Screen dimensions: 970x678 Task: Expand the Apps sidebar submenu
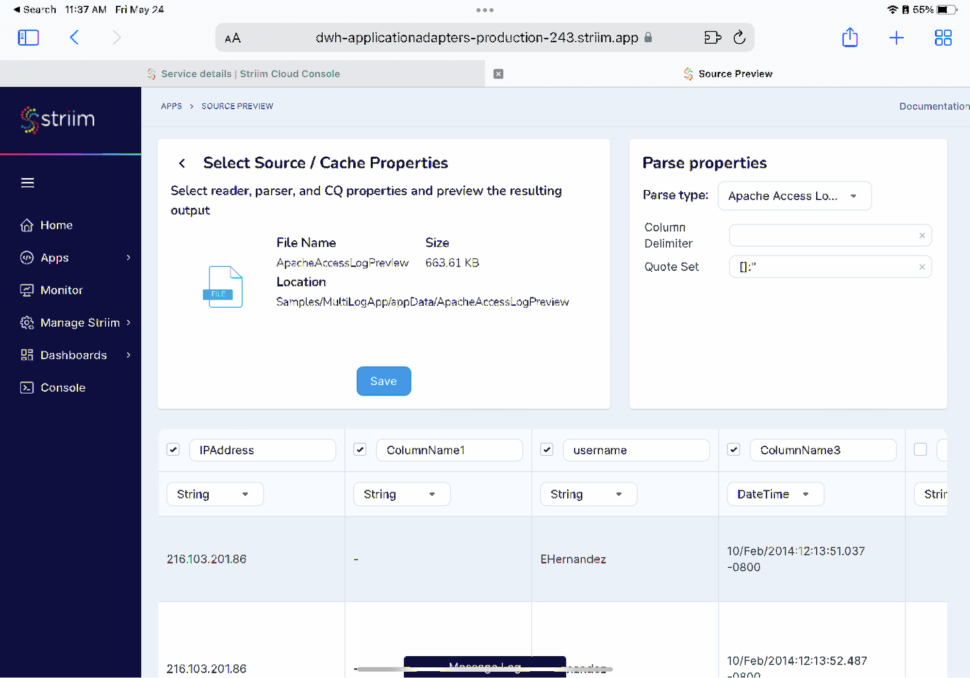[x=128, y=258]
